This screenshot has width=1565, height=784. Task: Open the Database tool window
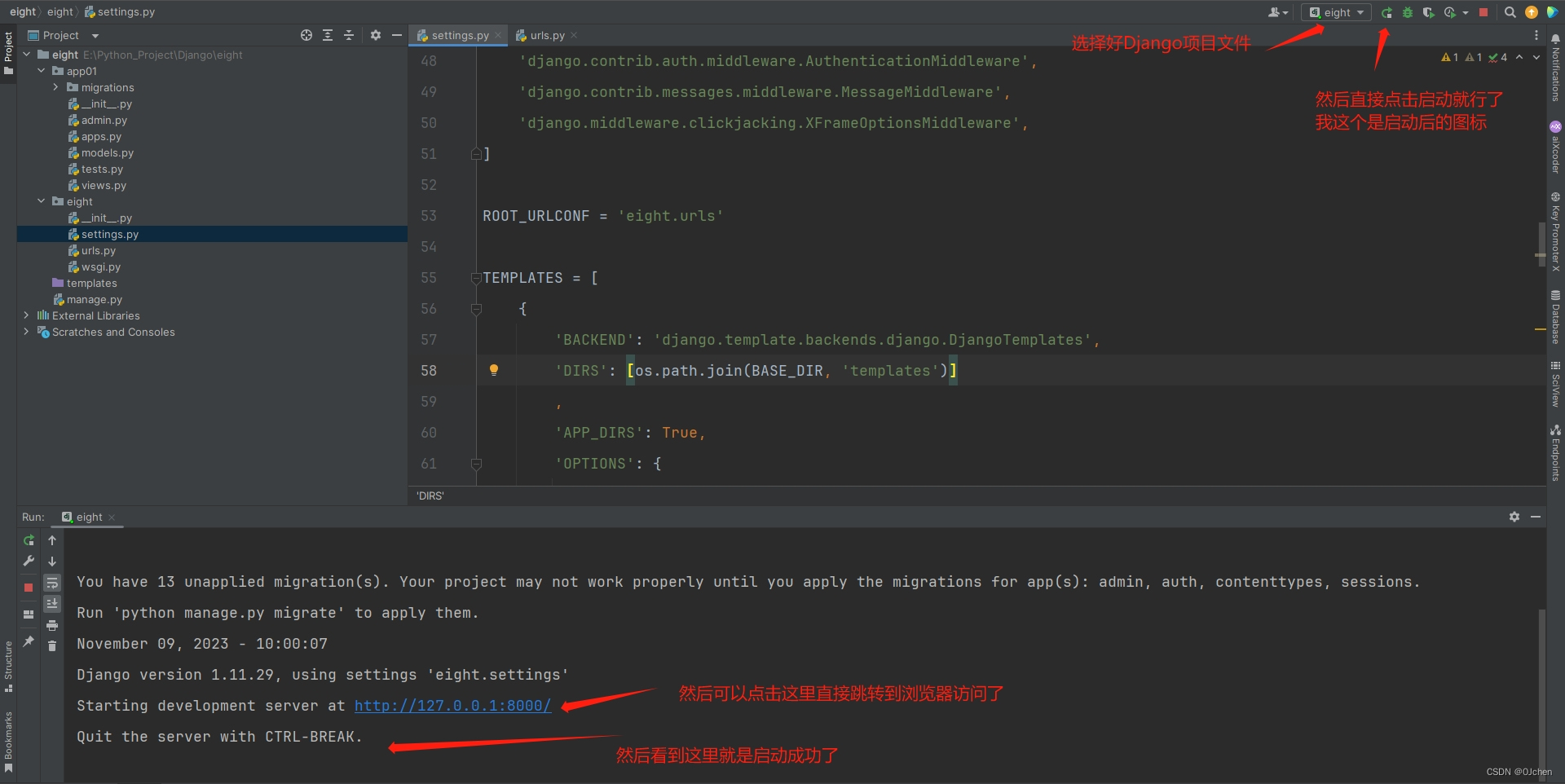pyautogui.click(x=1555, y=317)
